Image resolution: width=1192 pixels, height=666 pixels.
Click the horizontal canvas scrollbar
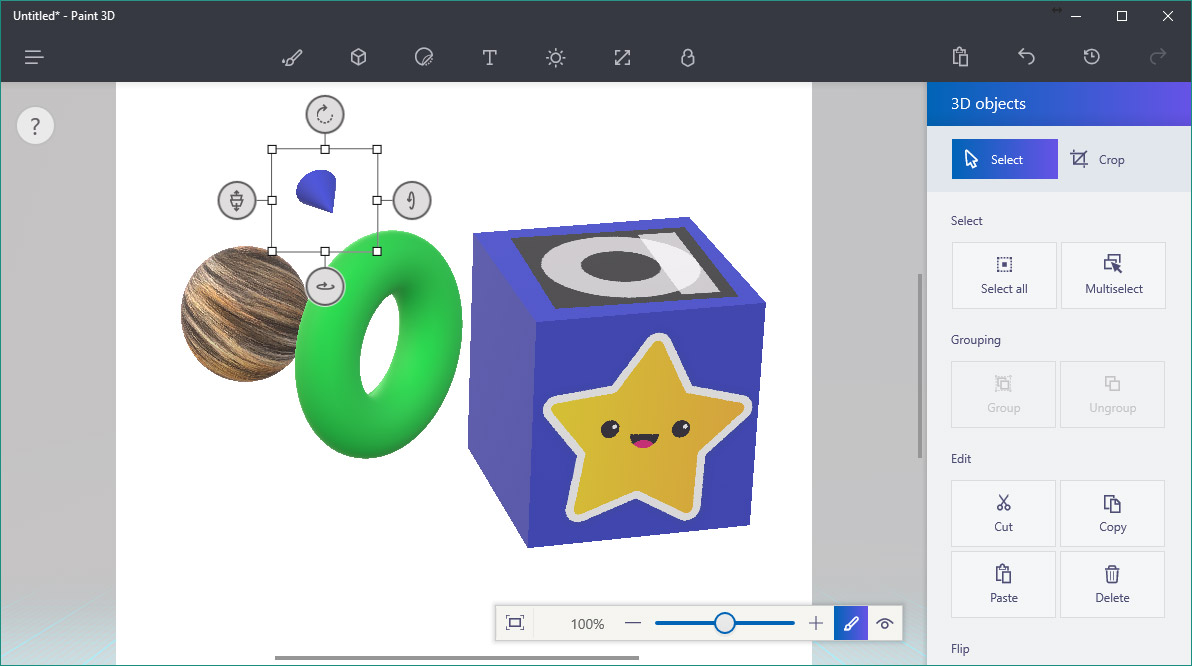pos(456,658)
